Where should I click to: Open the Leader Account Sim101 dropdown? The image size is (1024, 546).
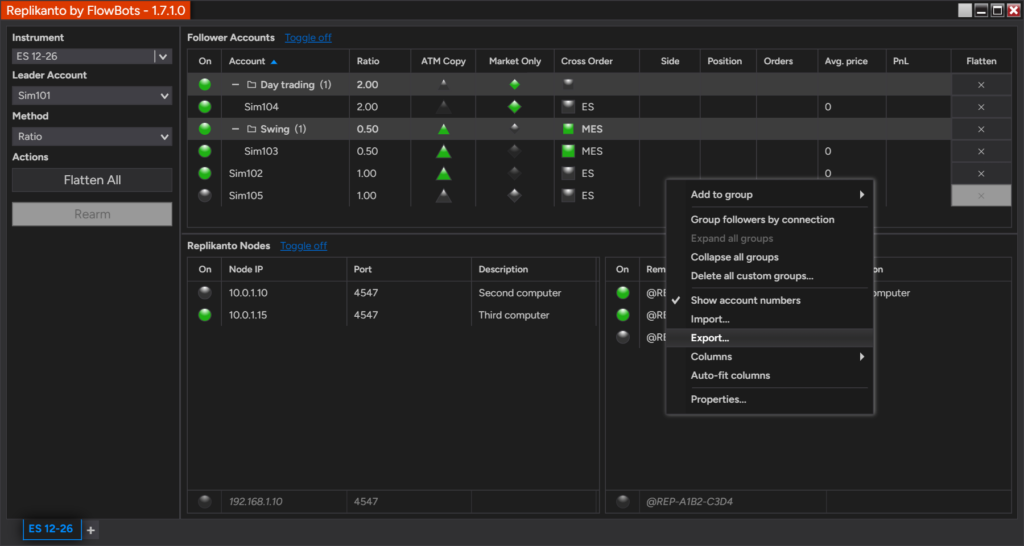[92, 95]
